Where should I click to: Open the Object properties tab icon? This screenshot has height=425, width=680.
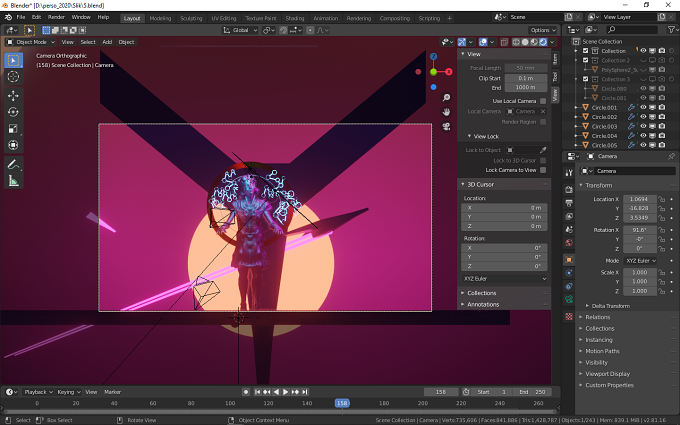tap(569, 260)
